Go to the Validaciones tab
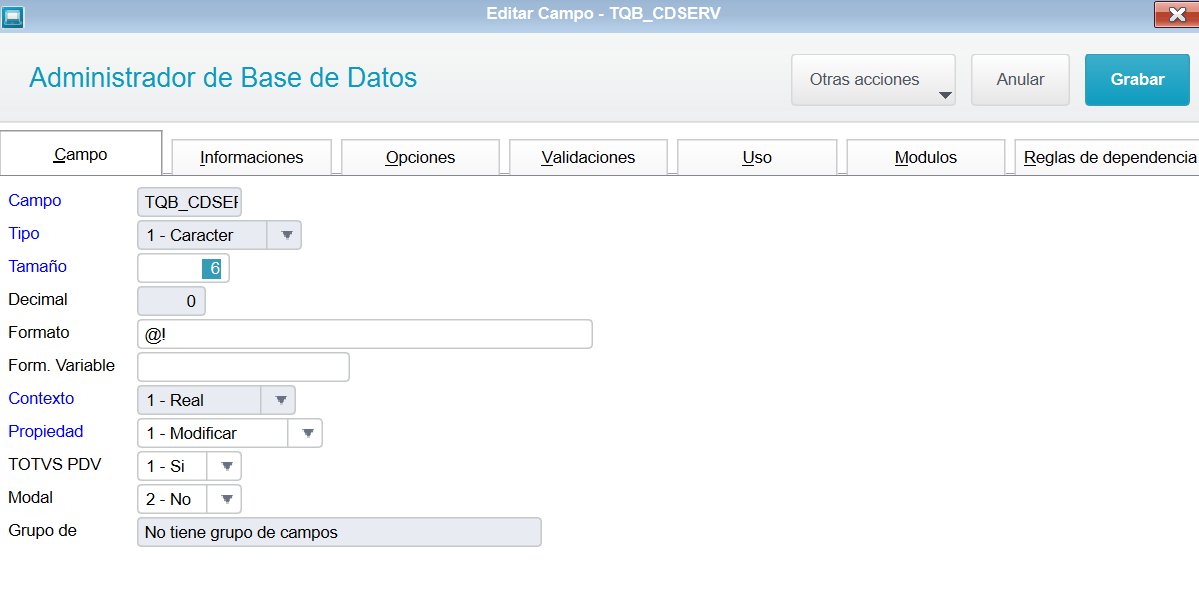 click(588, 158)
